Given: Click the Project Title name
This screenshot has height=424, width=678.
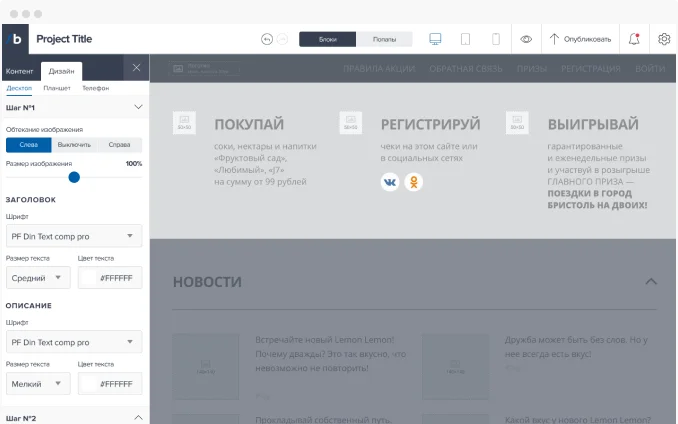Looking at the screenshot, I should [x=64, y=39].
